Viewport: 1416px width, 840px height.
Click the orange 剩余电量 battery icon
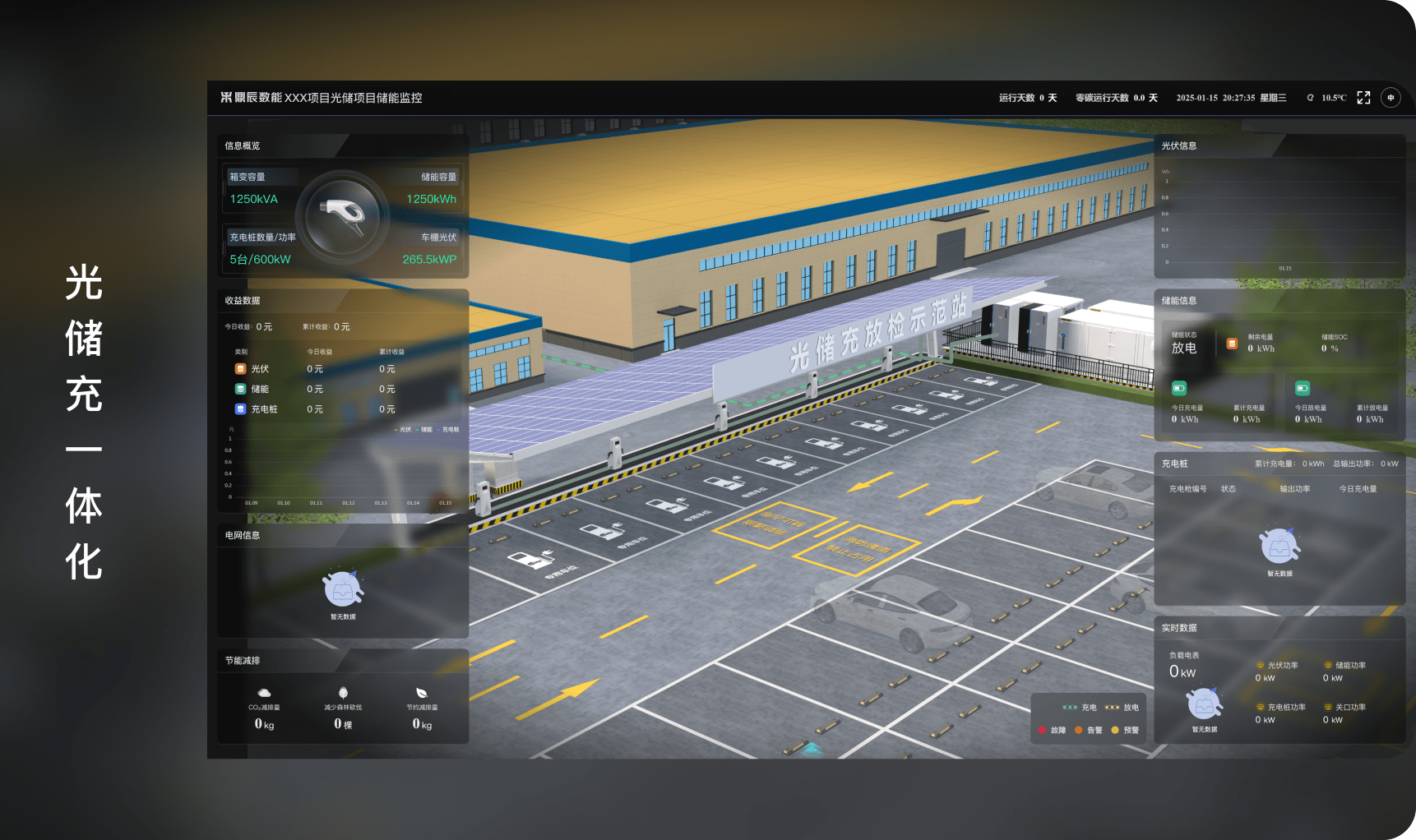coord(1232,344)
